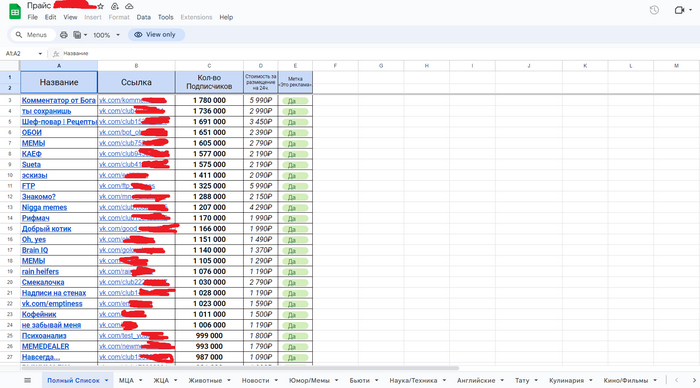Open the View menu
The width and height of the screenshot is (700, 388).
click(70, 17)
